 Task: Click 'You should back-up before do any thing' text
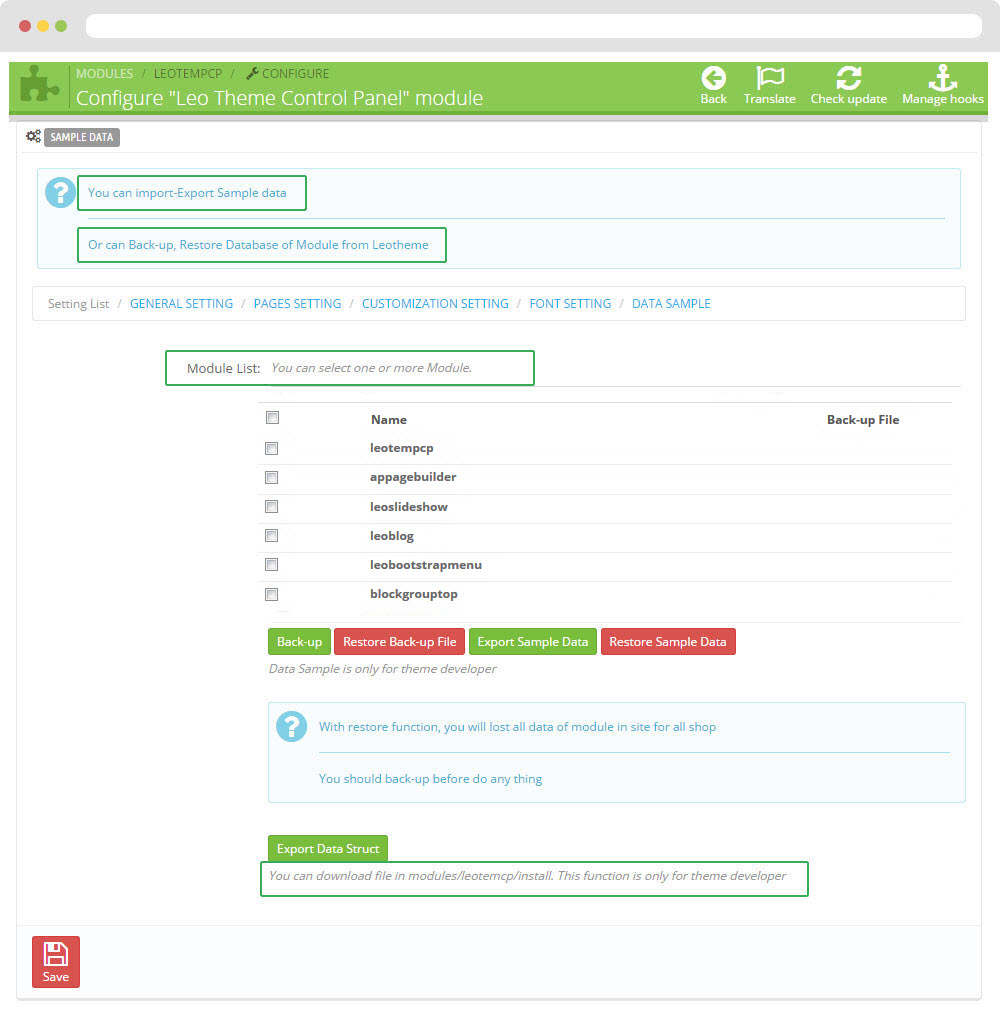pos(430,779)
